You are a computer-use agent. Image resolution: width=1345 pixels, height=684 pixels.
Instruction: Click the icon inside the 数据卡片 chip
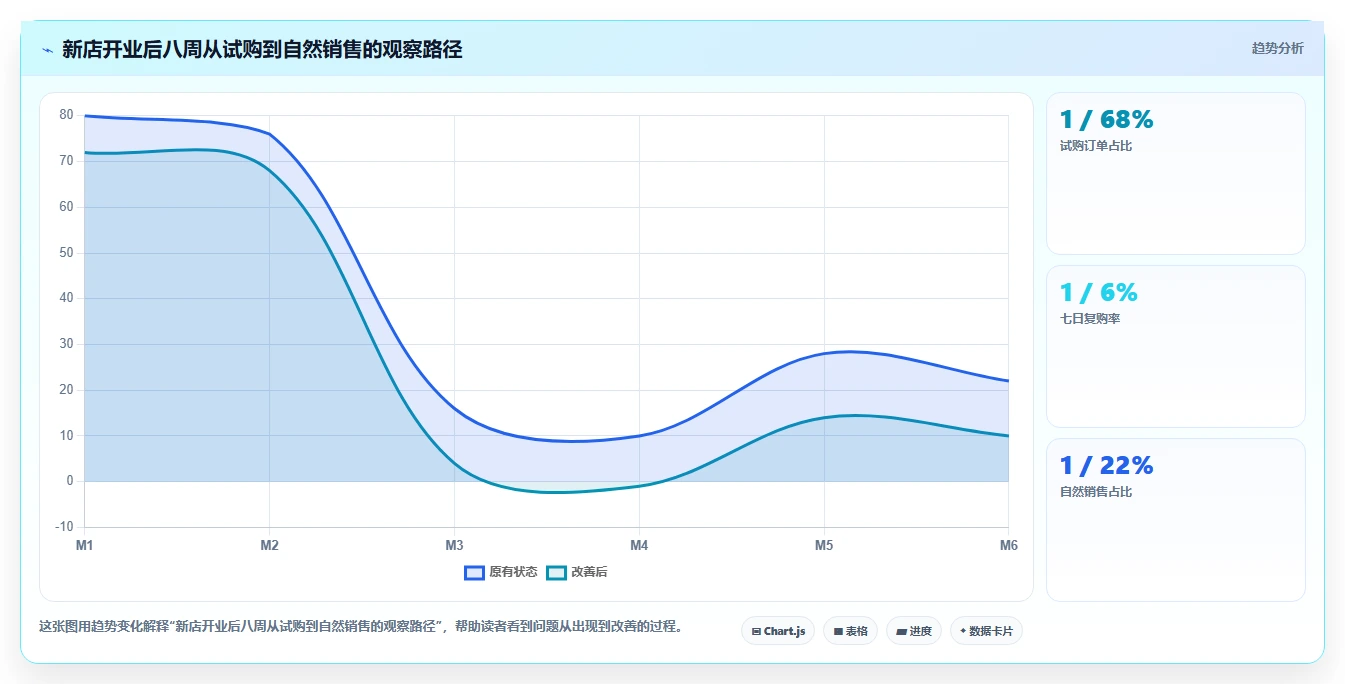pos(963,631)
